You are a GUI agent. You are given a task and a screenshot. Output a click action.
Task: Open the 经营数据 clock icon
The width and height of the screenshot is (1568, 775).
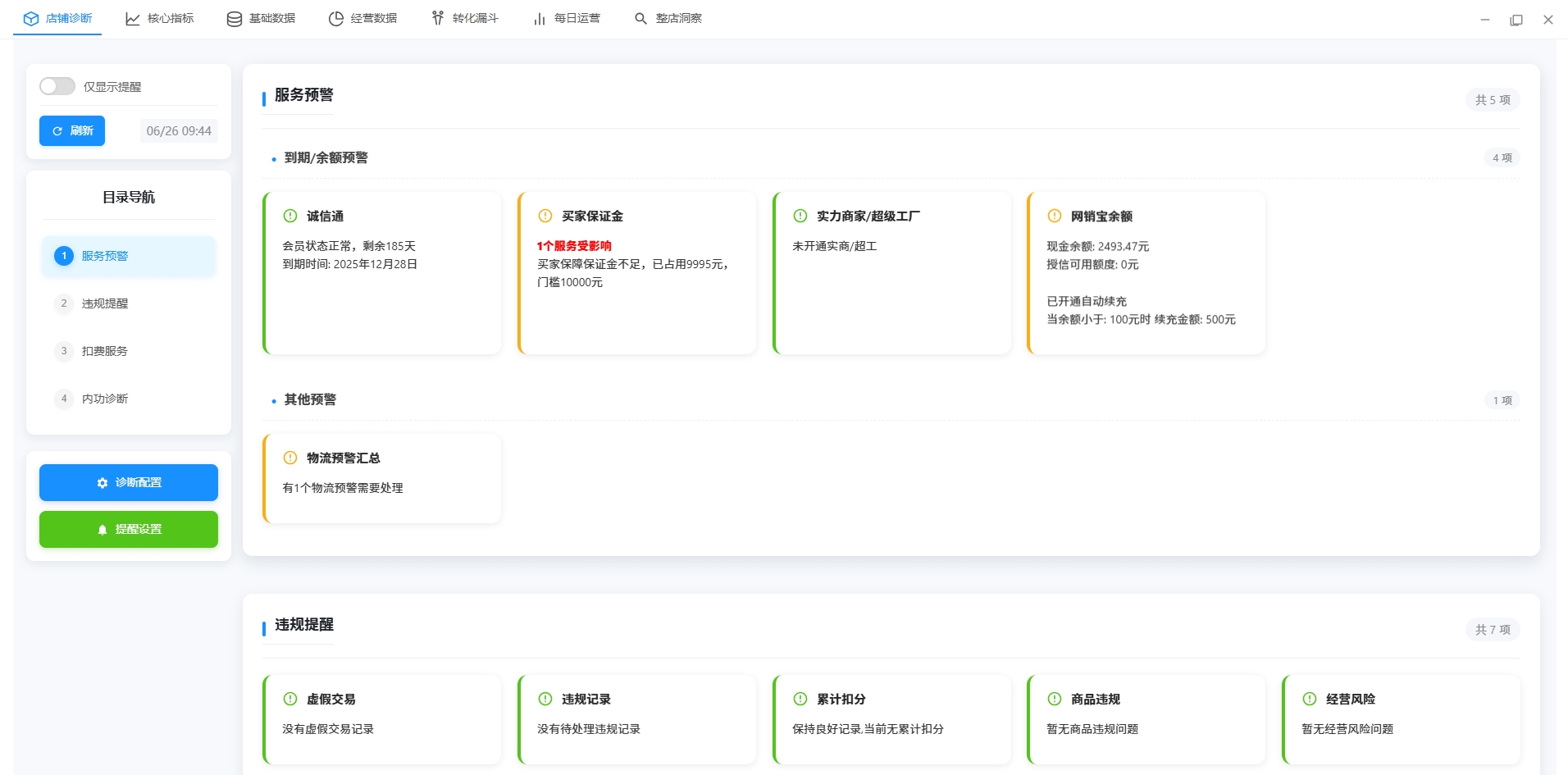(336, 18)
